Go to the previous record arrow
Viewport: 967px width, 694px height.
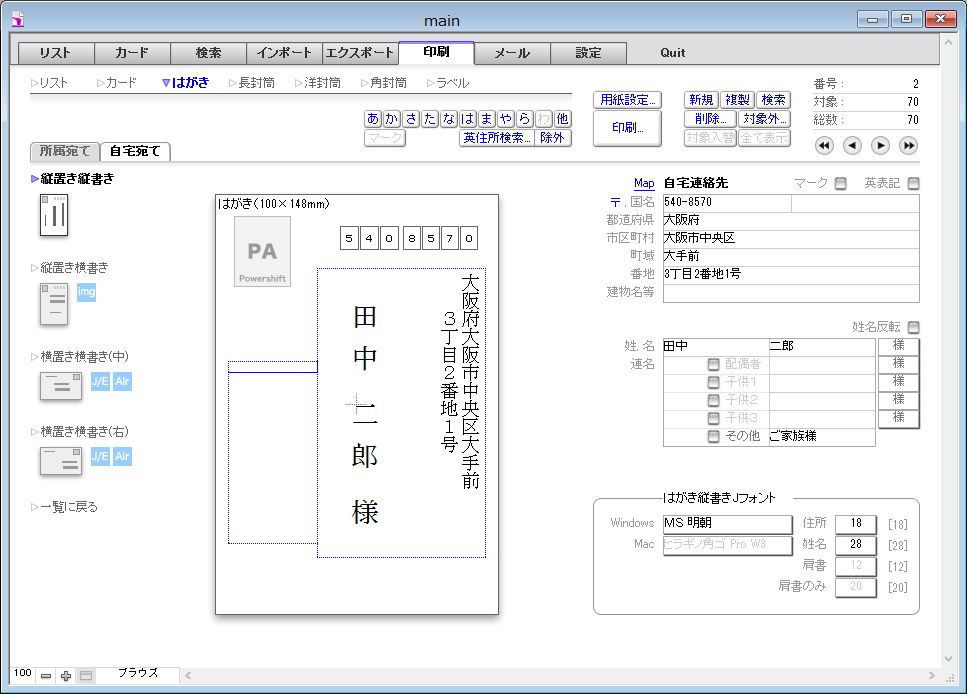pos(852,146)
